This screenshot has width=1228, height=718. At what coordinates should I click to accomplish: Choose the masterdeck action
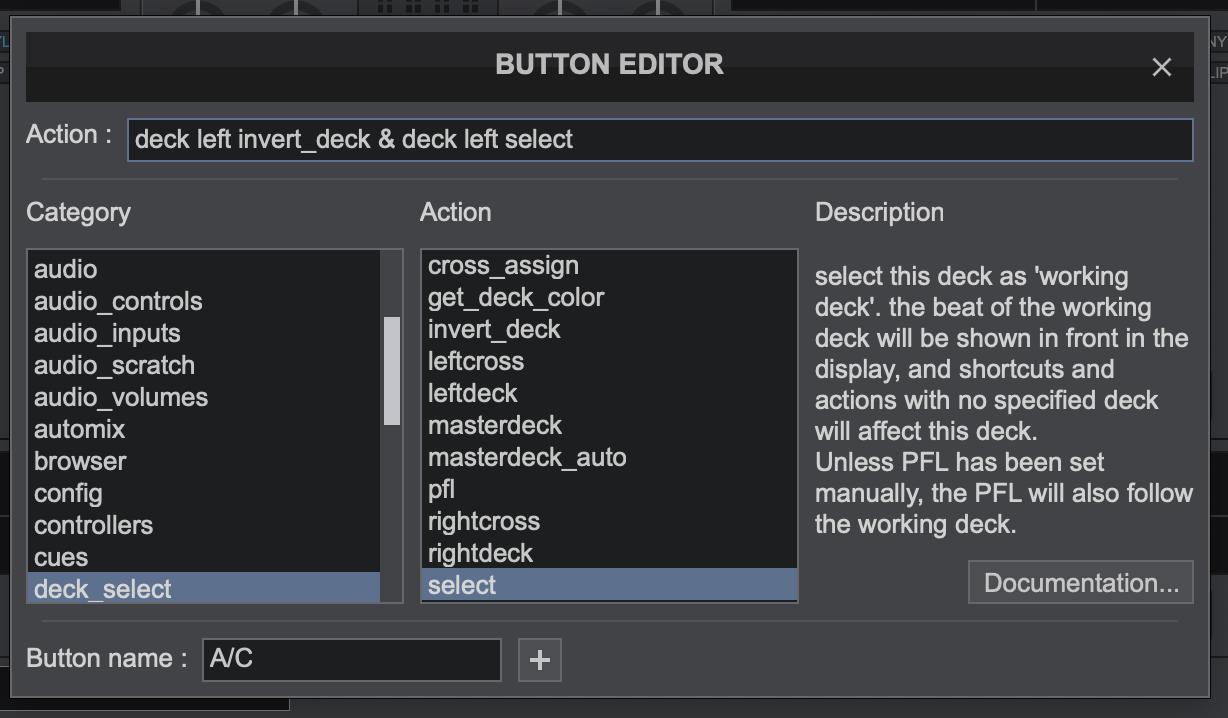pos(609,425)
